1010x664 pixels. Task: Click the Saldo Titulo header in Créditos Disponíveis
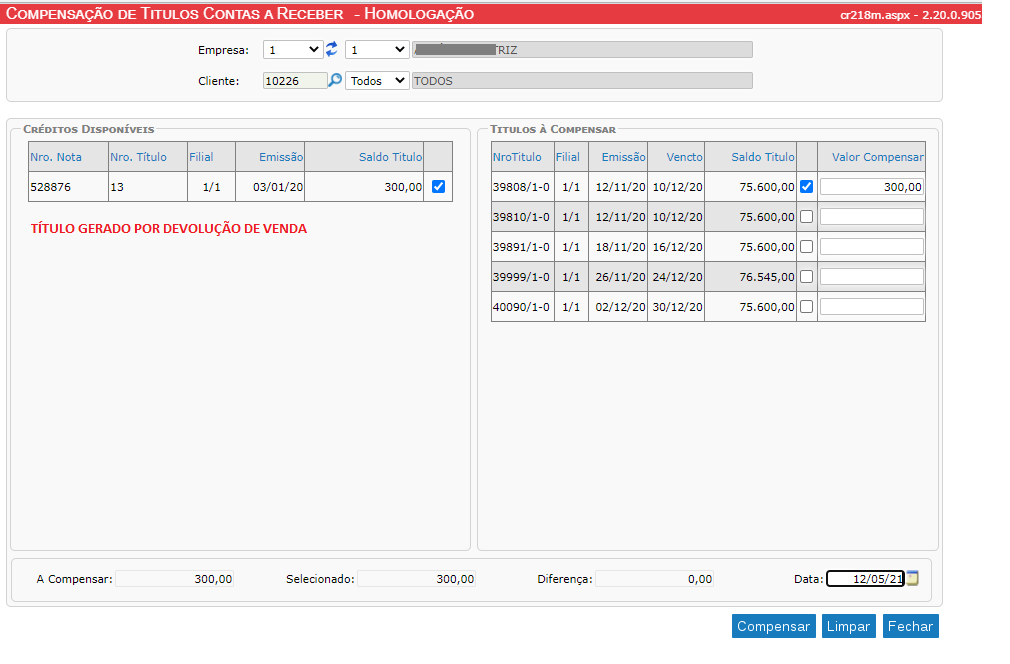[x=390, y=157]
